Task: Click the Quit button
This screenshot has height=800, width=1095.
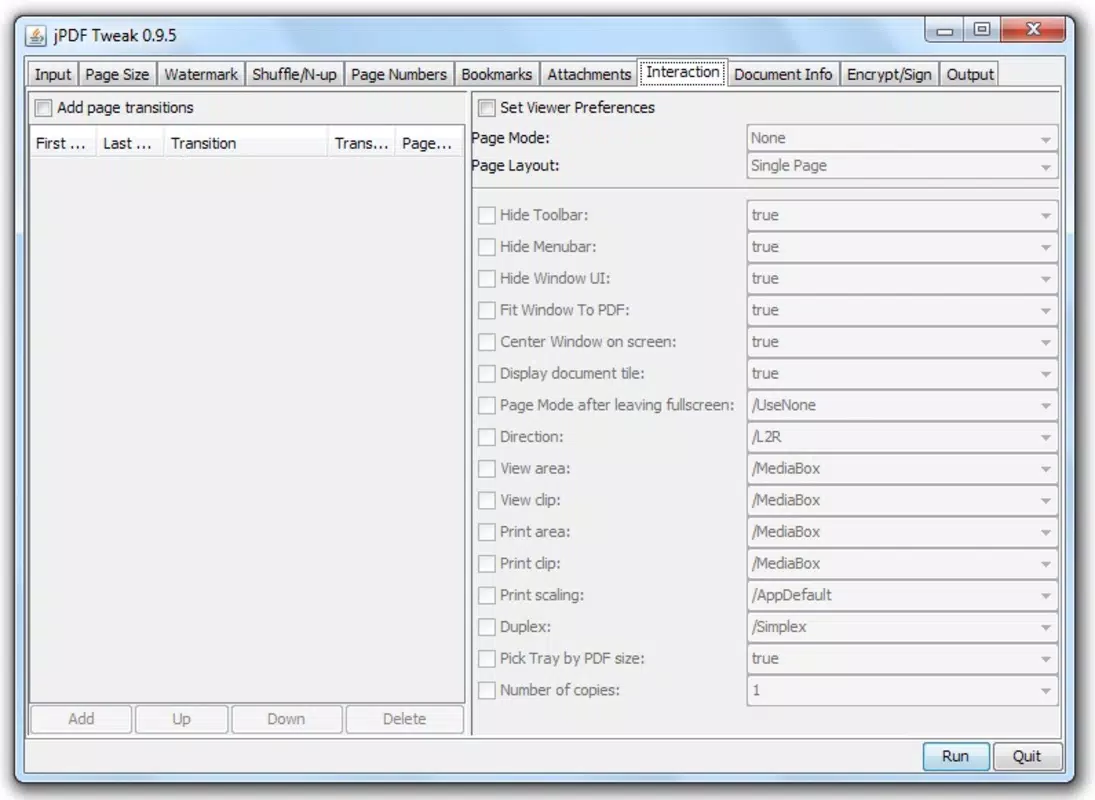Action: 1027,757
